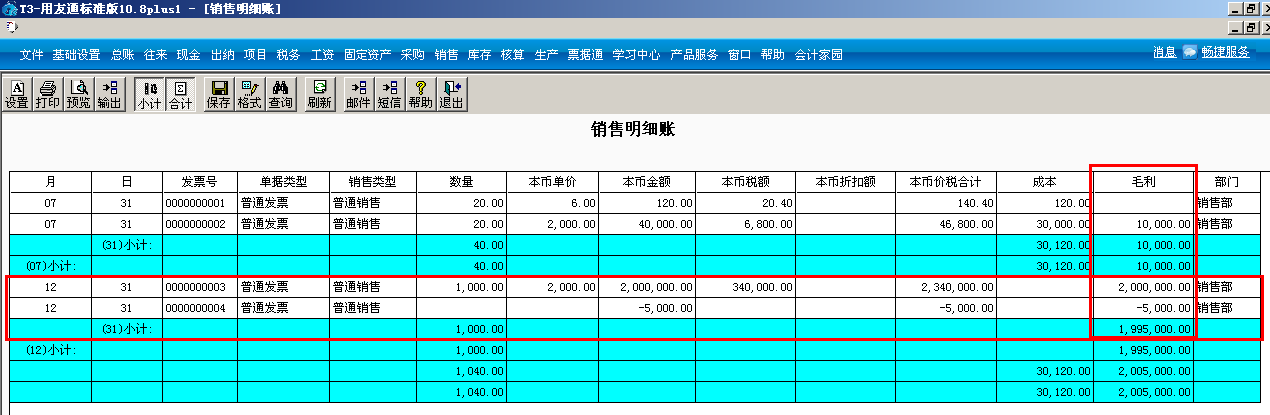Viewport: 1270px width, 415px height.
Task: Click the 畅捷服务 link
Action: (1225, 52)
